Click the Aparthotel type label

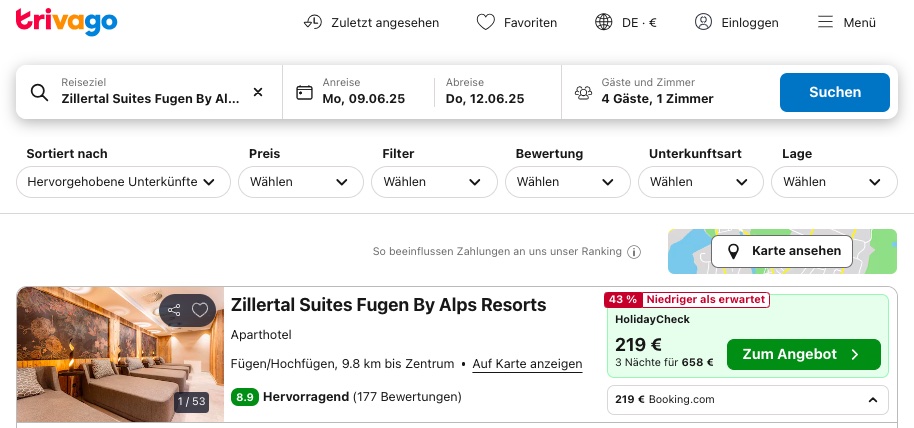pyautogui.click(x=261, y=335)
